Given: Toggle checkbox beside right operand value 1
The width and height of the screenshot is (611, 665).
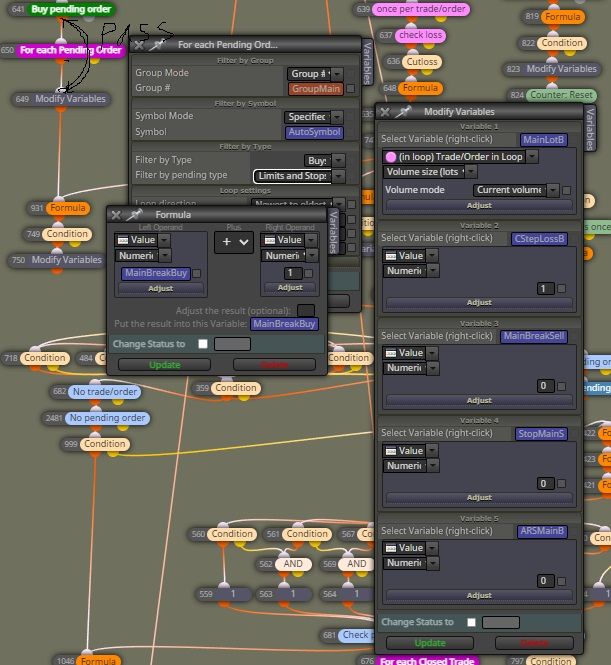Looking at the screenshot, I should [x=308, y=274].
